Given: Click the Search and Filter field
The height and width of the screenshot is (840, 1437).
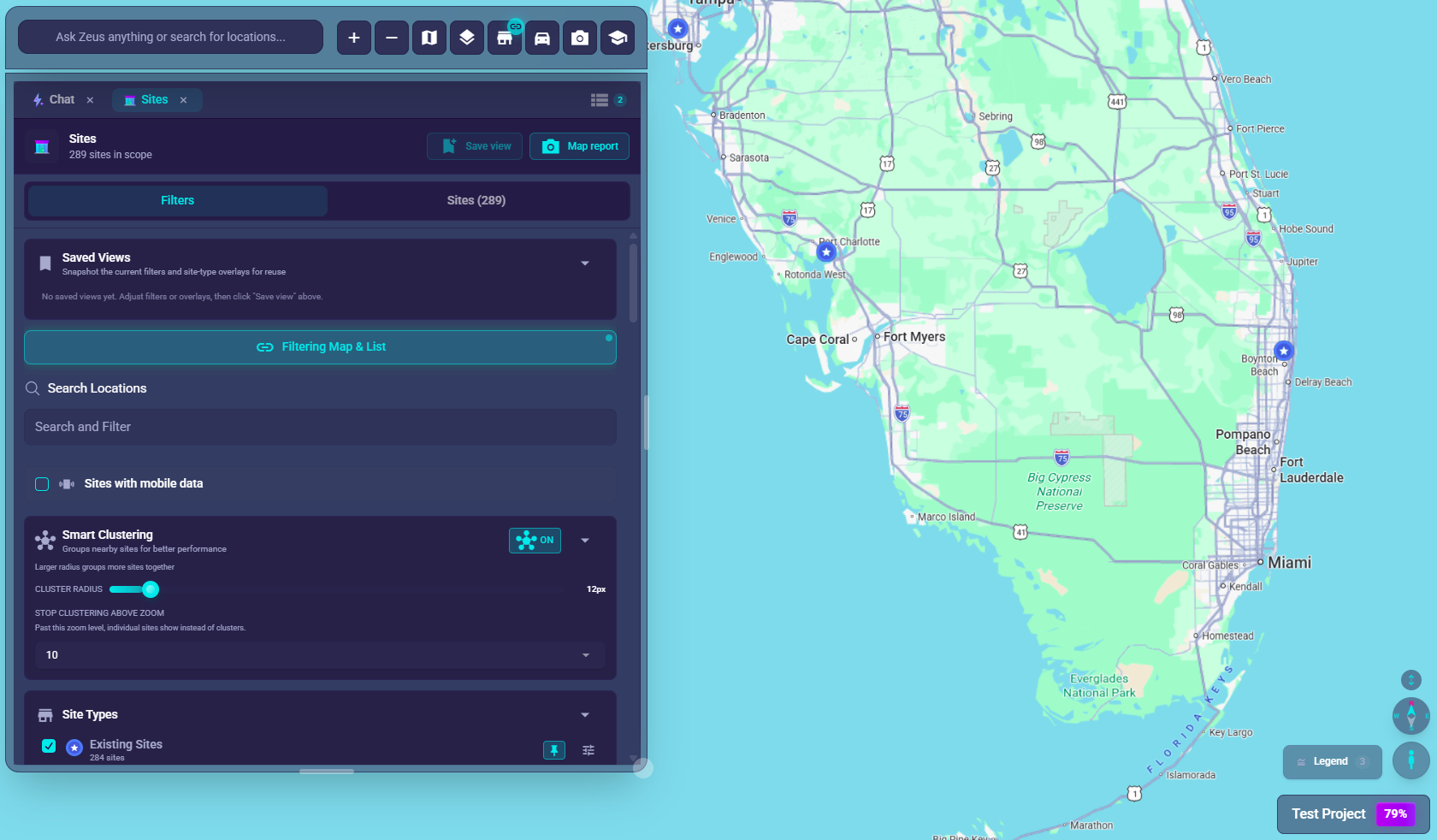Looking at the screenshot, I should pos(320,427).
